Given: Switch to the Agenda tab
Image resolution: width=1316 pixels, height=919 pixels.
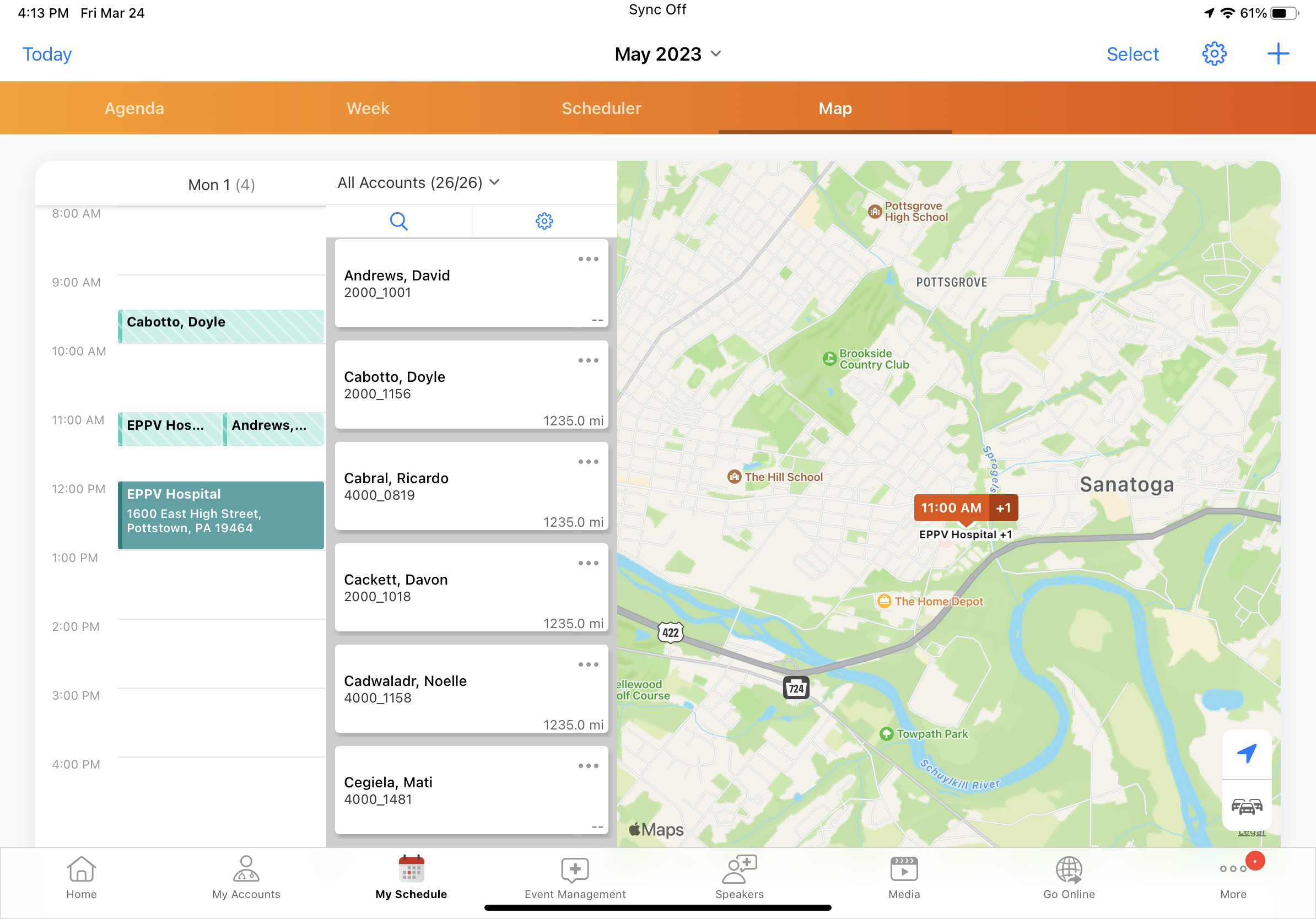Looking at the screenshot, I should point(134,109).
